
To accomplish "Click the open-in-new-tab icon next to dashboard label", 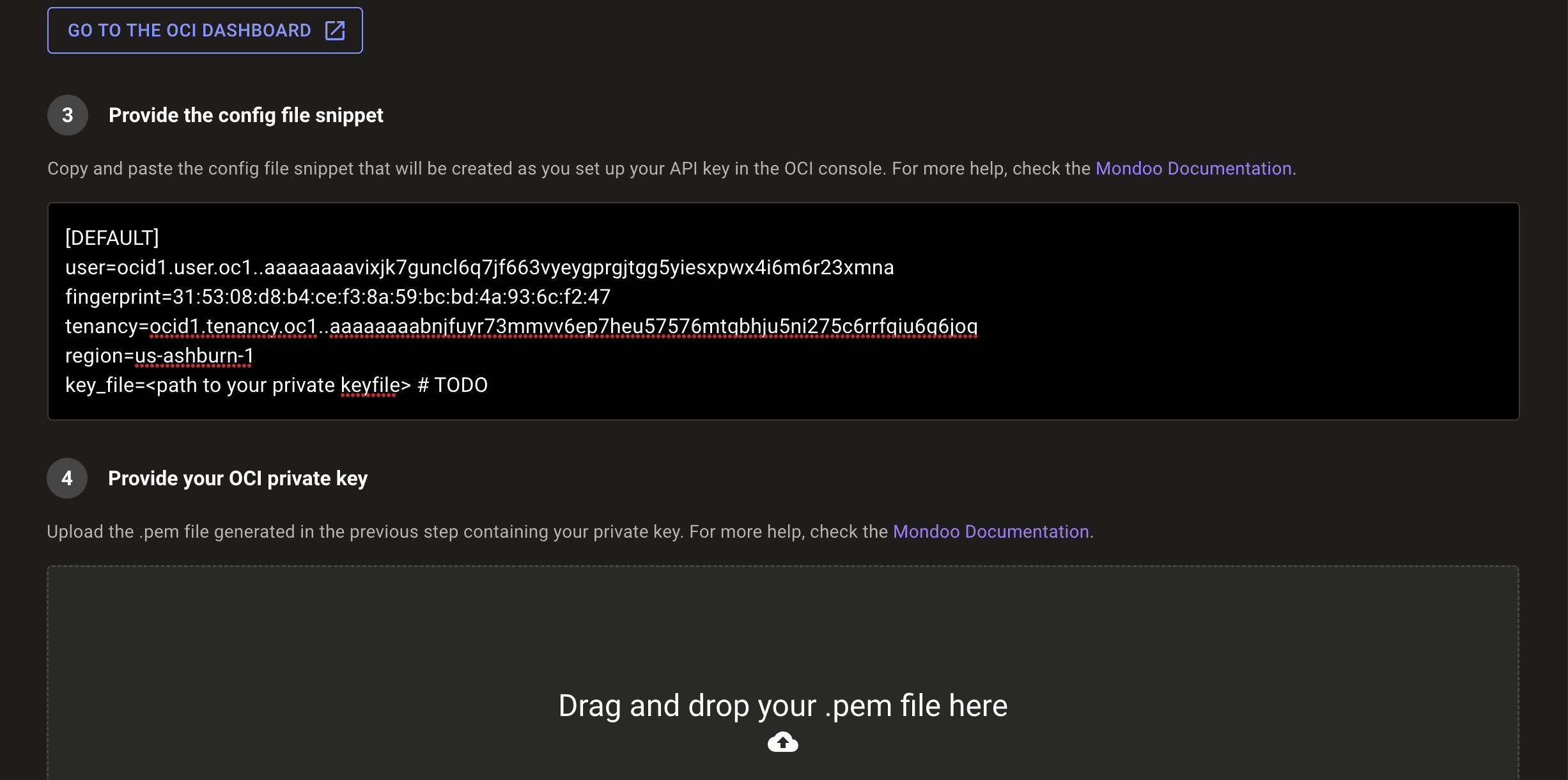I will coord(335,30).
